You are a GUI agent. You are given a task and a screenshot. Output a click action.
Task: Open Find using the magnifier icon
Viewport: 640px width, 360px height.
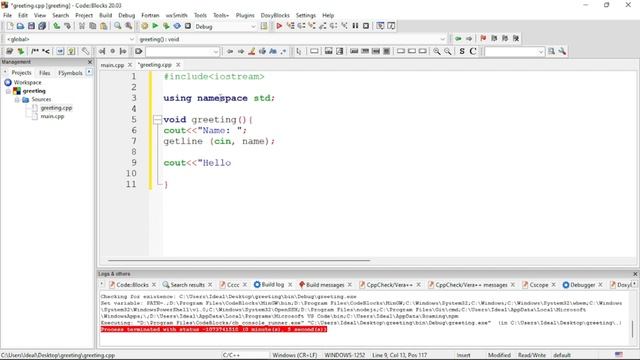coord(118,26)
